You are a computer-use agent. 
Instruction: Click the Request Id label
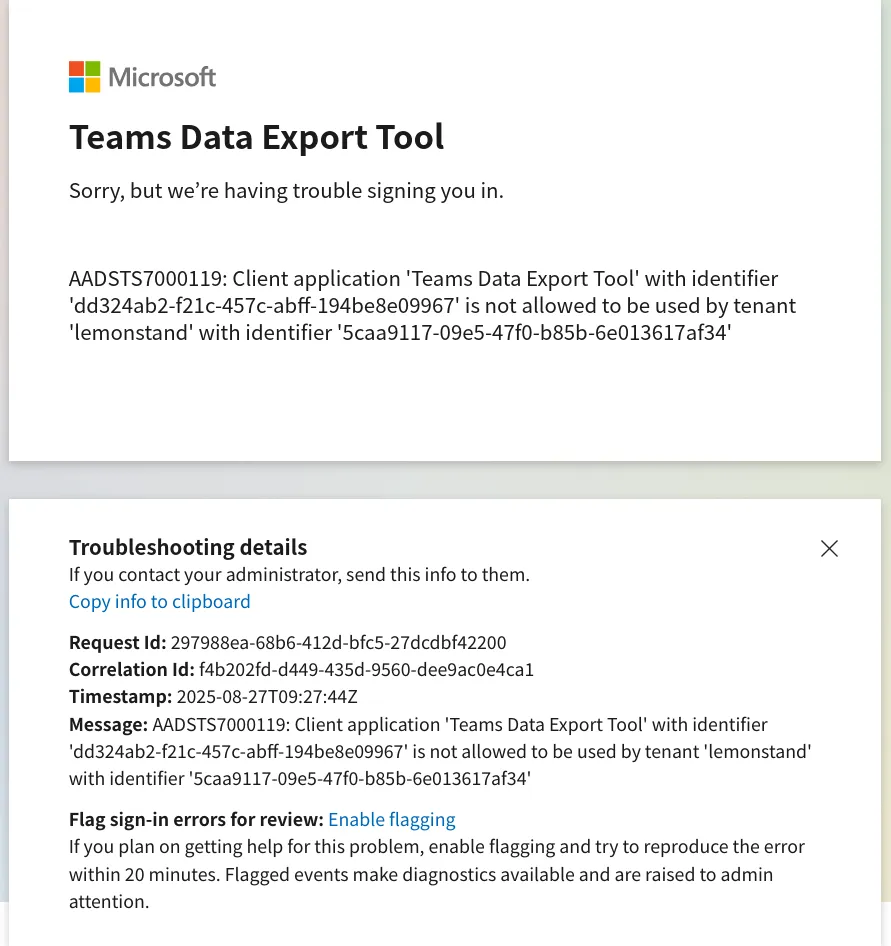click(x=117, y=642)
